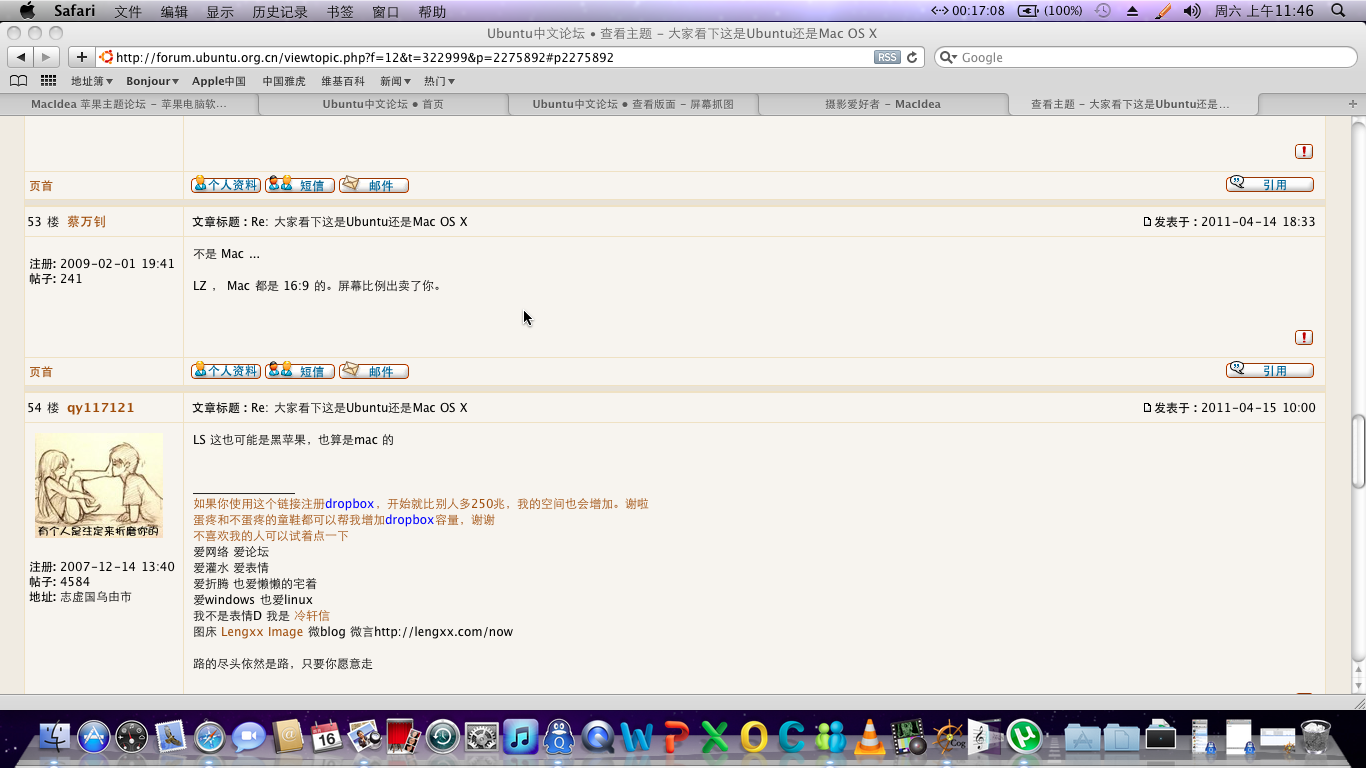This screenshot has height=768, width=1366.
Task: Click the post icon beside 2011-04-15 10:00
Action: tap(1147, 408)
